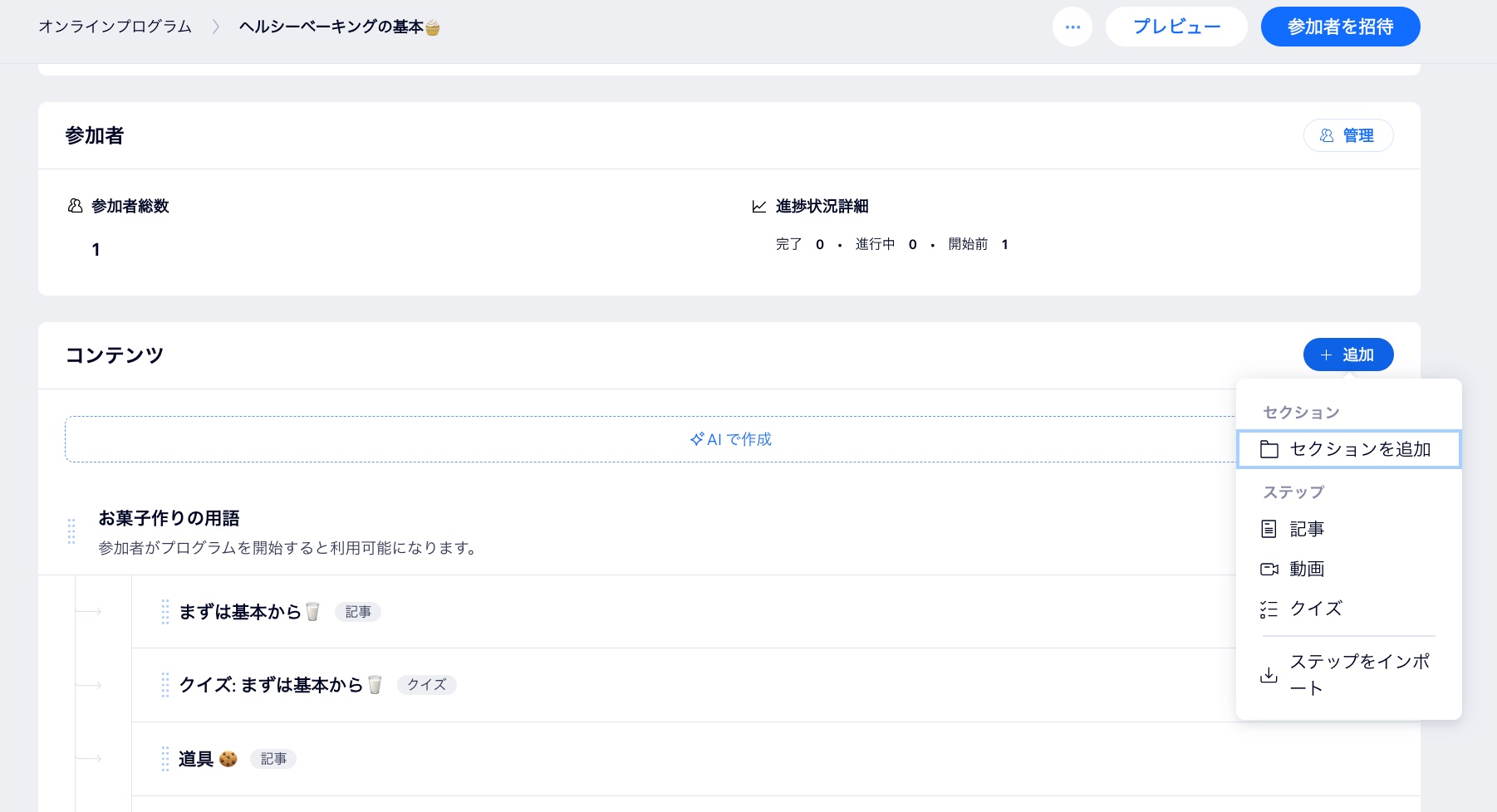Select the folder icon for adding a section
1497x812 pixels.
pyautogui.click(x=1269, y=449)
